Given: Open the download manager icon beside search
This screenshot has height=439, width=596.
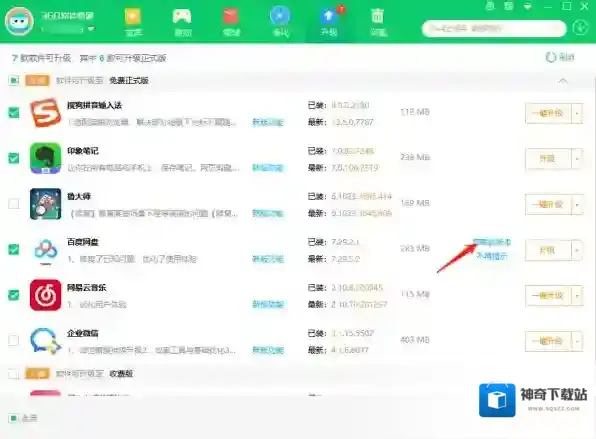Looking at the screenshot, I should pyautogui.click(x=580, y=29).
